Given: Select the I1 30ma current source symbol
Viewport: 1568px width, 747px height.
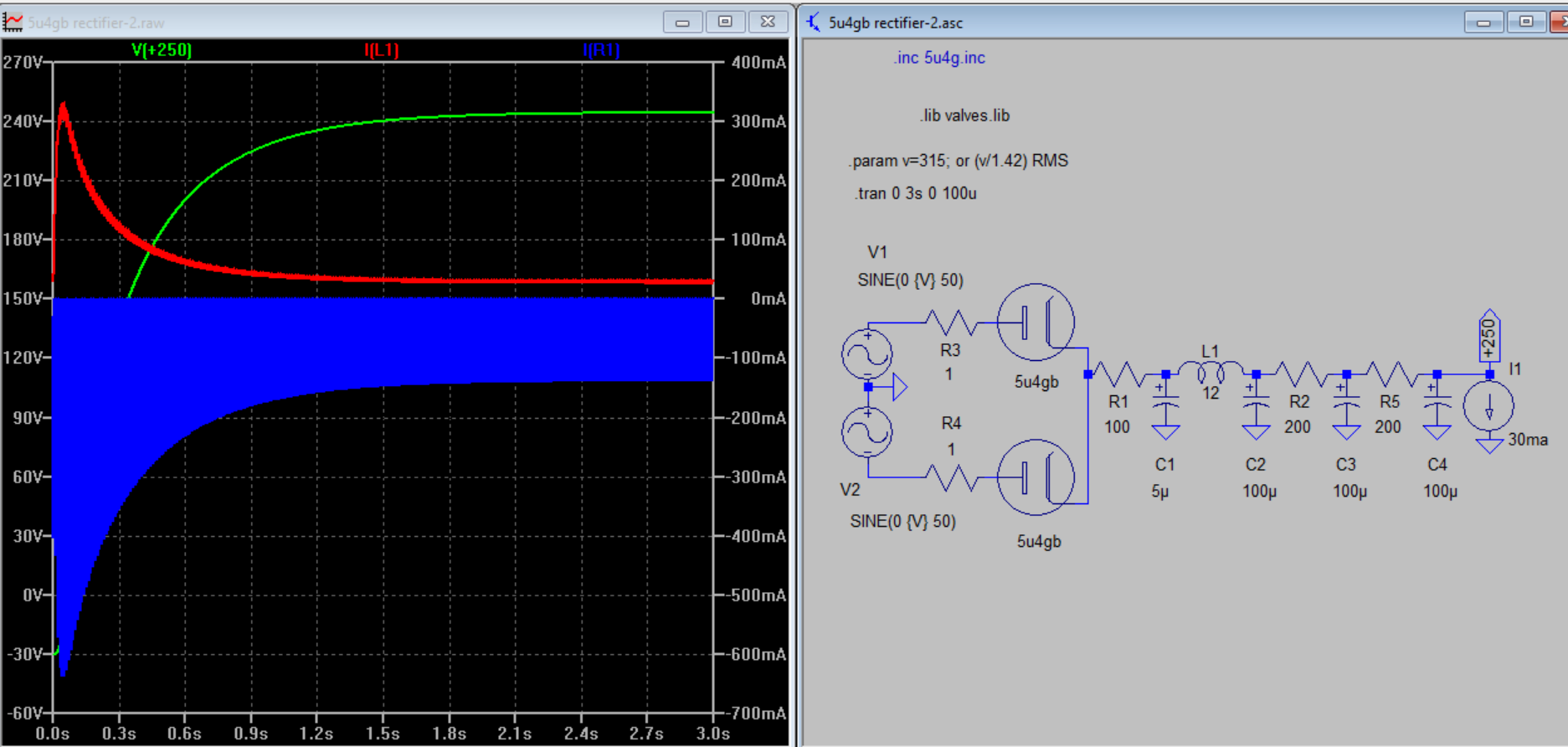Looking at the screenshot, I should tap(1488, 406).
